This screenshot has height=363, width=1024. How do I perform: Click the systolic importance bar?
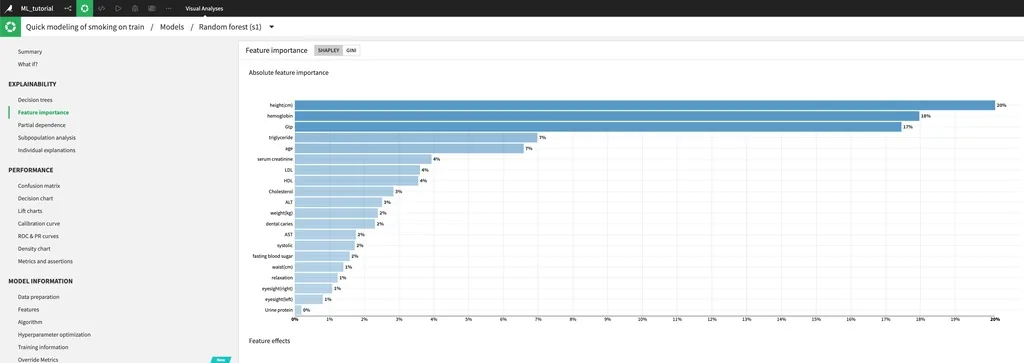coord(325,245)
